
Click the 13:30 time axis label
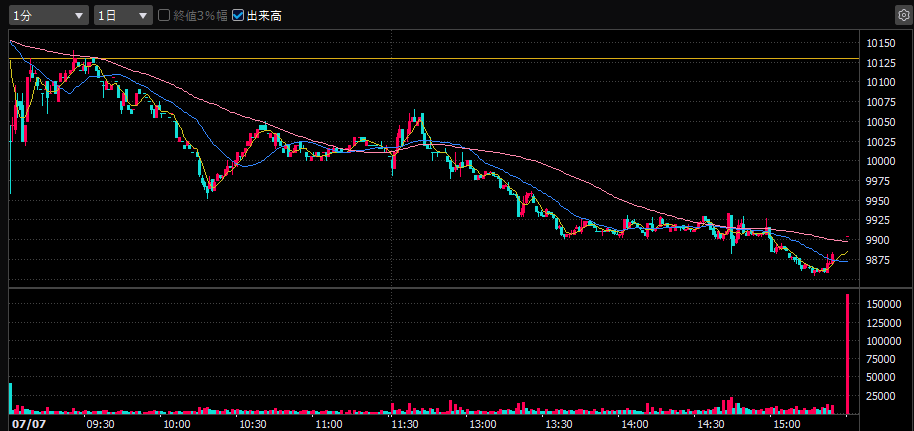558,424
